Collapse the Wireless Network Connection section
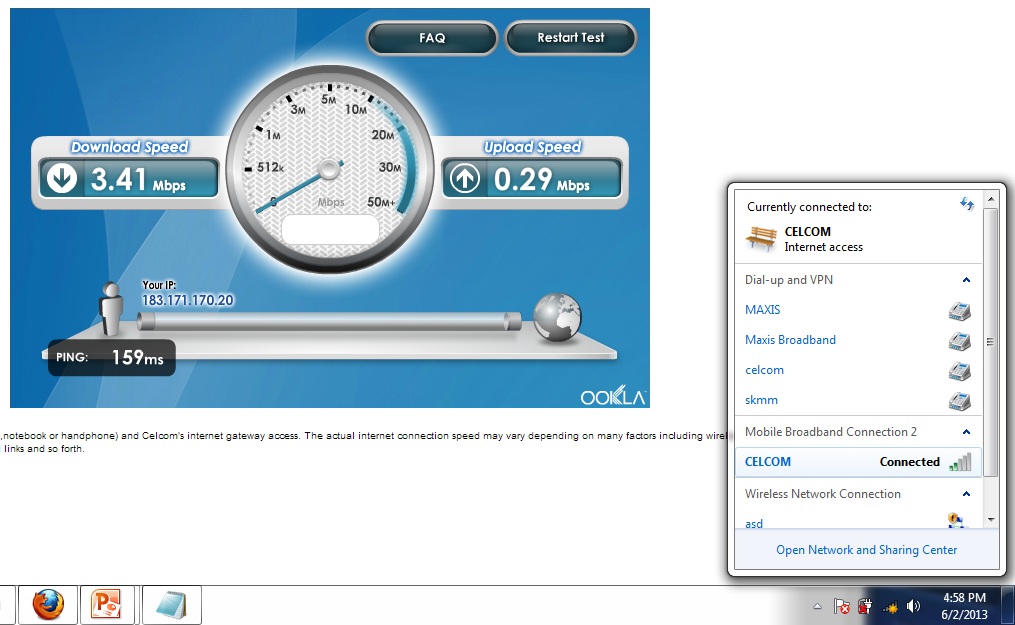The width and height of the screenshot is (1015, 625). point(966,494)
